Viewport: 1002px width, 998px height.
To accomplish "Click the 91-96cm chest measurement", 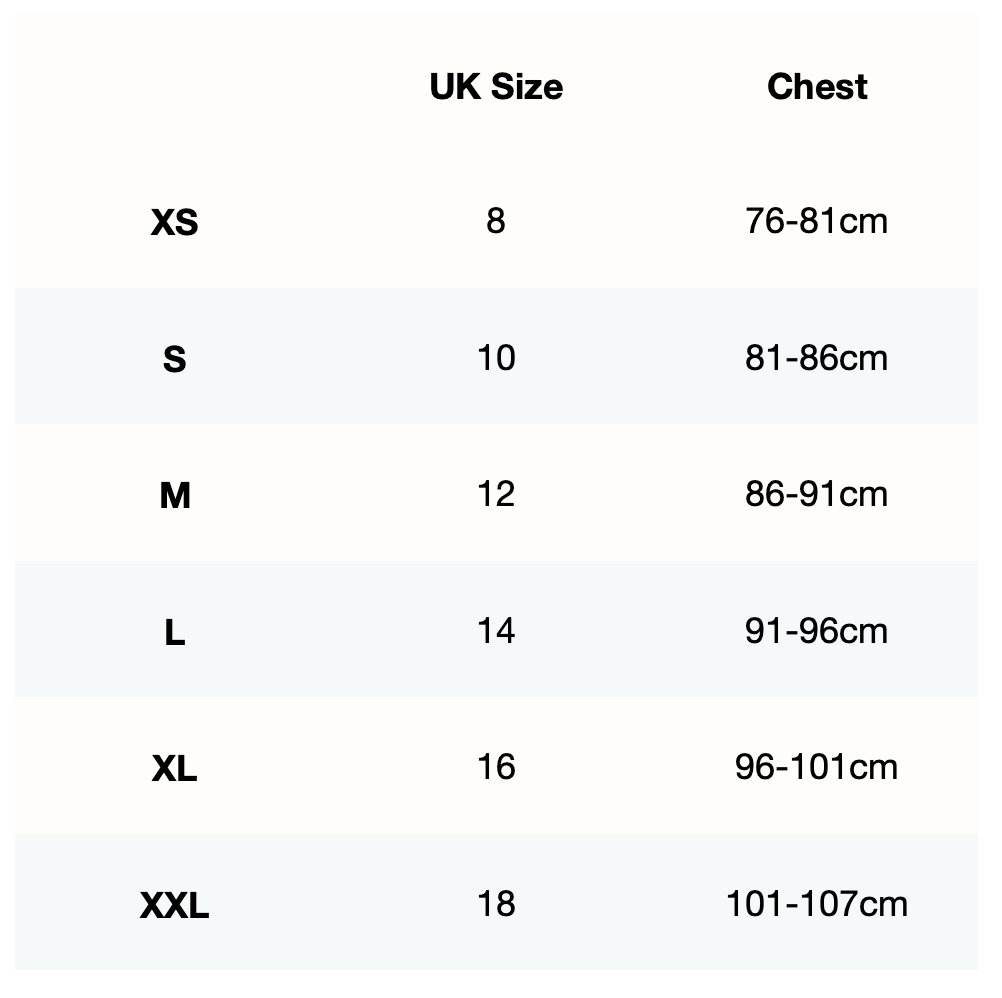I will click(816, 631).
